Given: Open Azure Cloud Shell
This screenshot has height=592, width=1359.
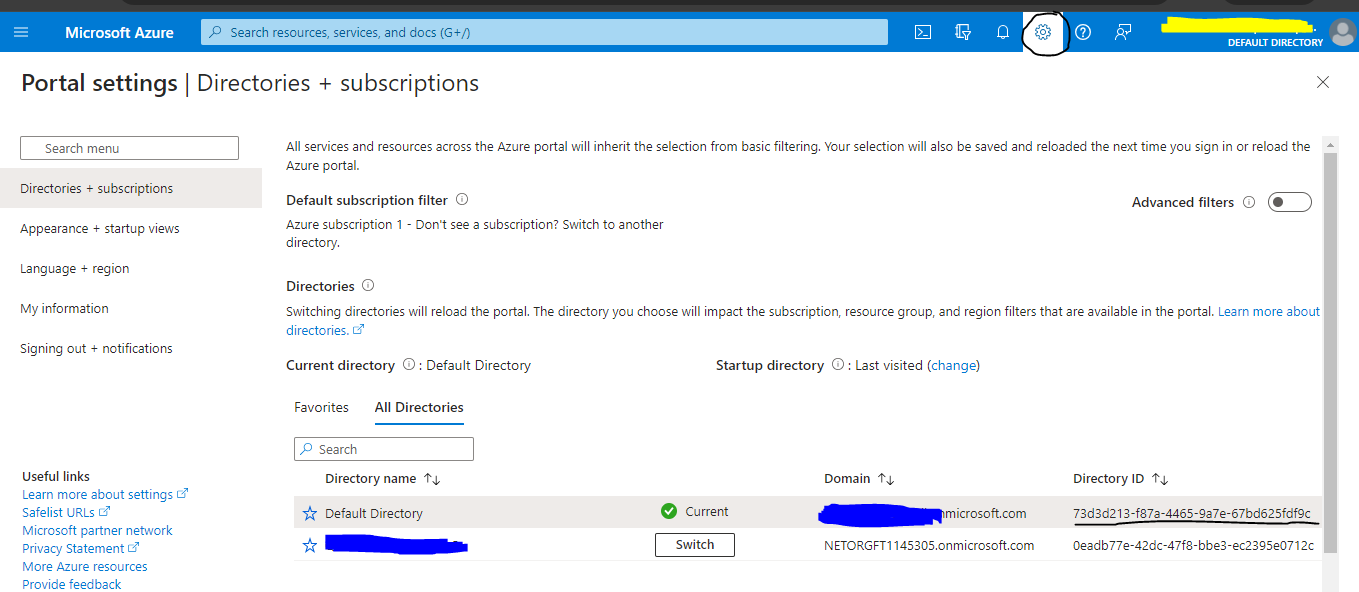Looking at the screenshot, I should tap(922, 31).
